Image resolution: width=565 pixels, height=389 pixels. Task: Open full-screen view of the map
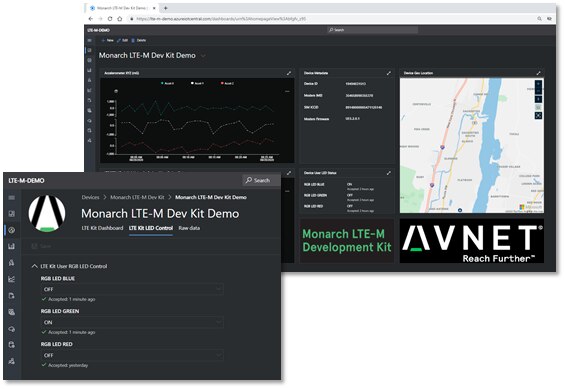tap(538, 116)
